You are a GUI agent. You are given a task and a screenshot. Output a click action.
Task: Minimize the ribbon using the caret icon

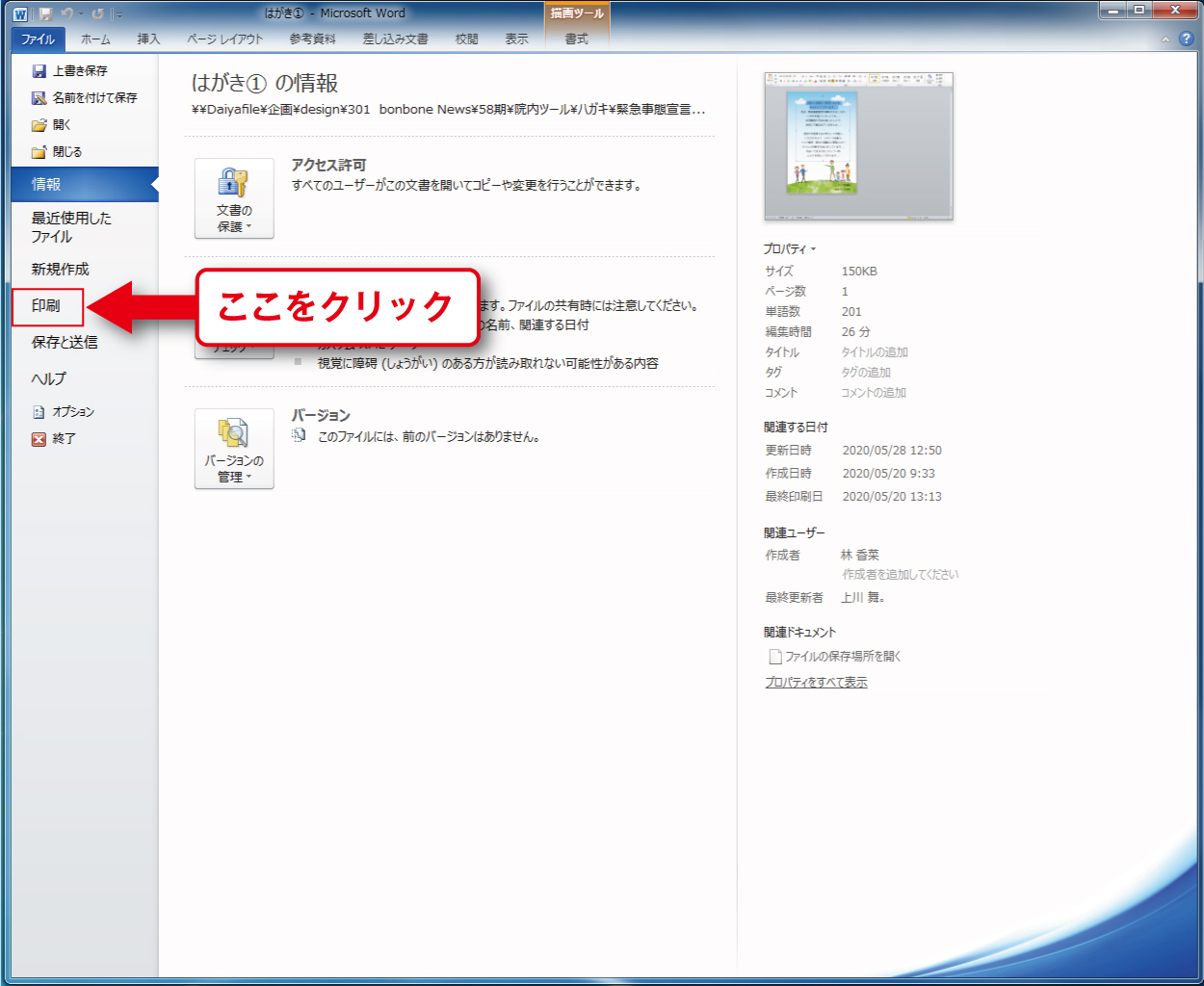[1165, 39]
